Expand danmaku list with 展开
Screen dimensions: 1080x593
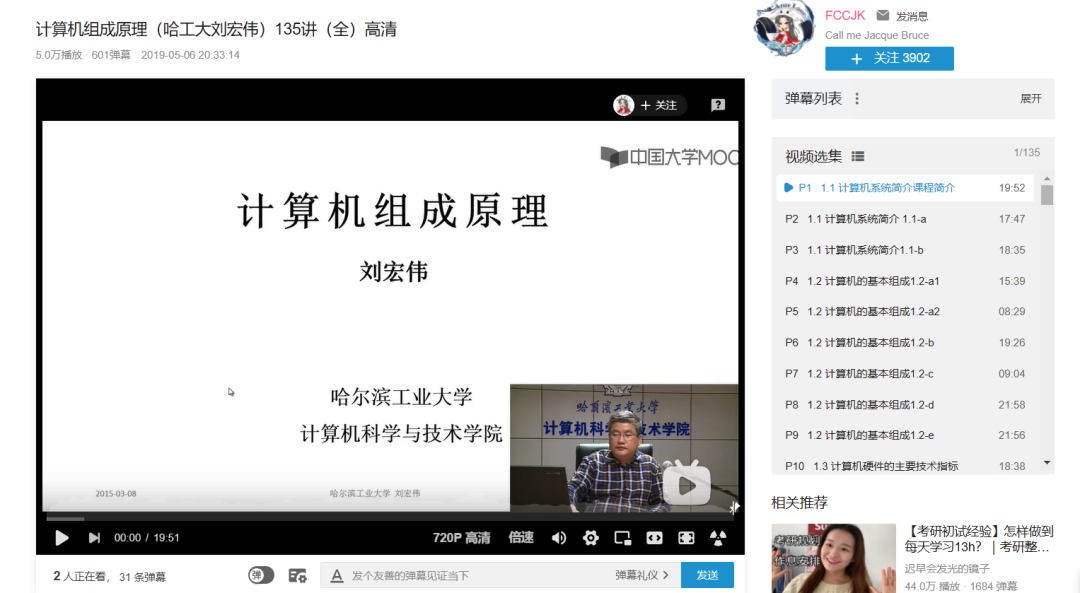tap(1030, 98)
